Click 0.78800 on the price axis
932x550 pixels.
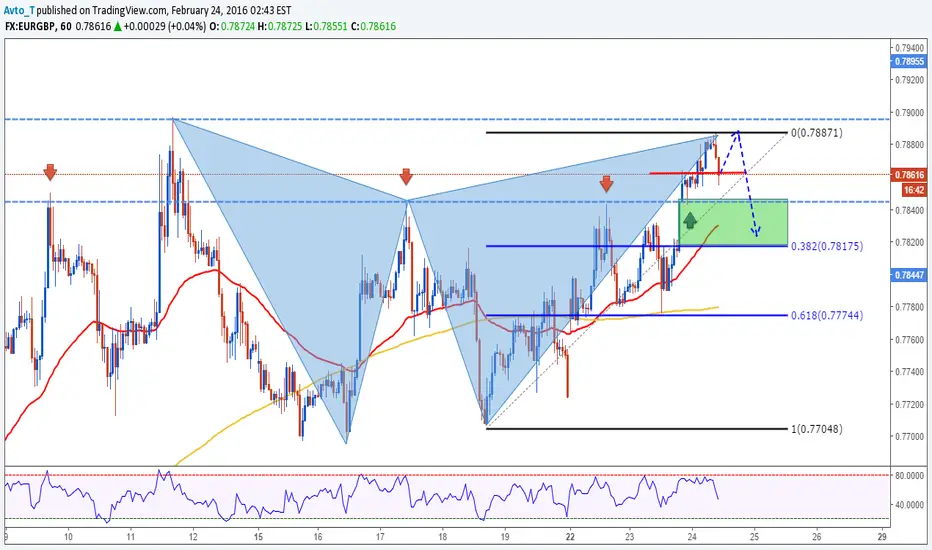910,144
